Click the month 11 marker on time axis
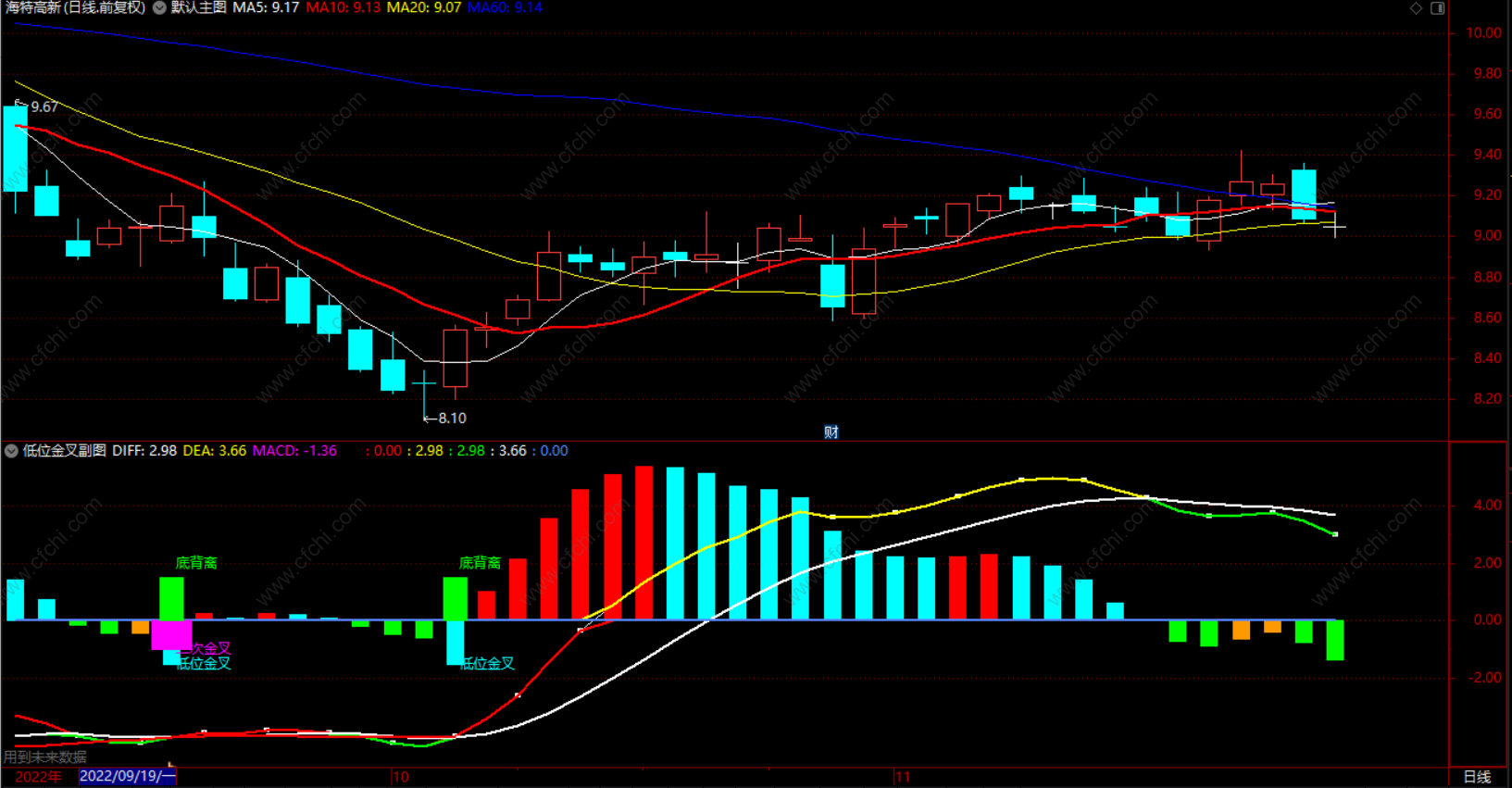Screen dimensions: 1512x788 [903, 777]
